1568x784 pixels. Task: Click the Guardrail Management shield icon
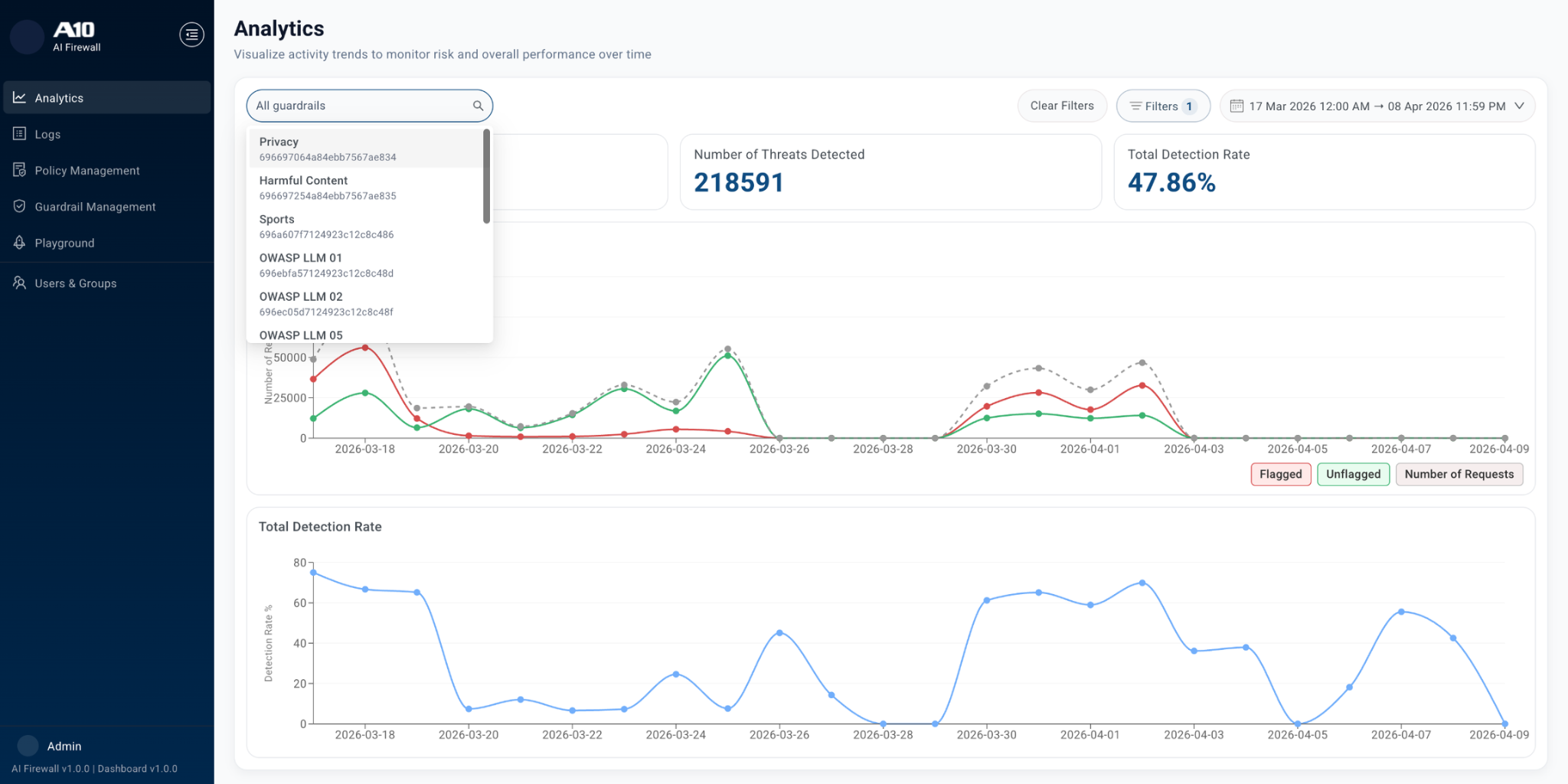[20, 207]
